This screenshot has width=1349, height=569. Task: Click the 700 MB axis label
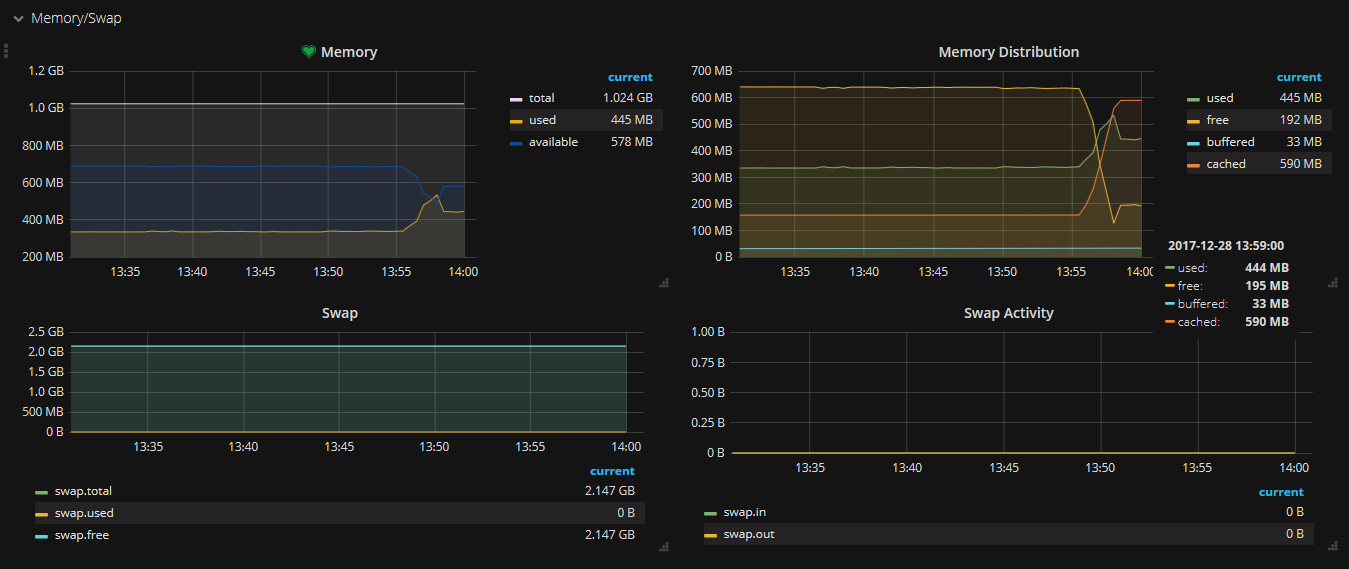[x=712, y=71]
